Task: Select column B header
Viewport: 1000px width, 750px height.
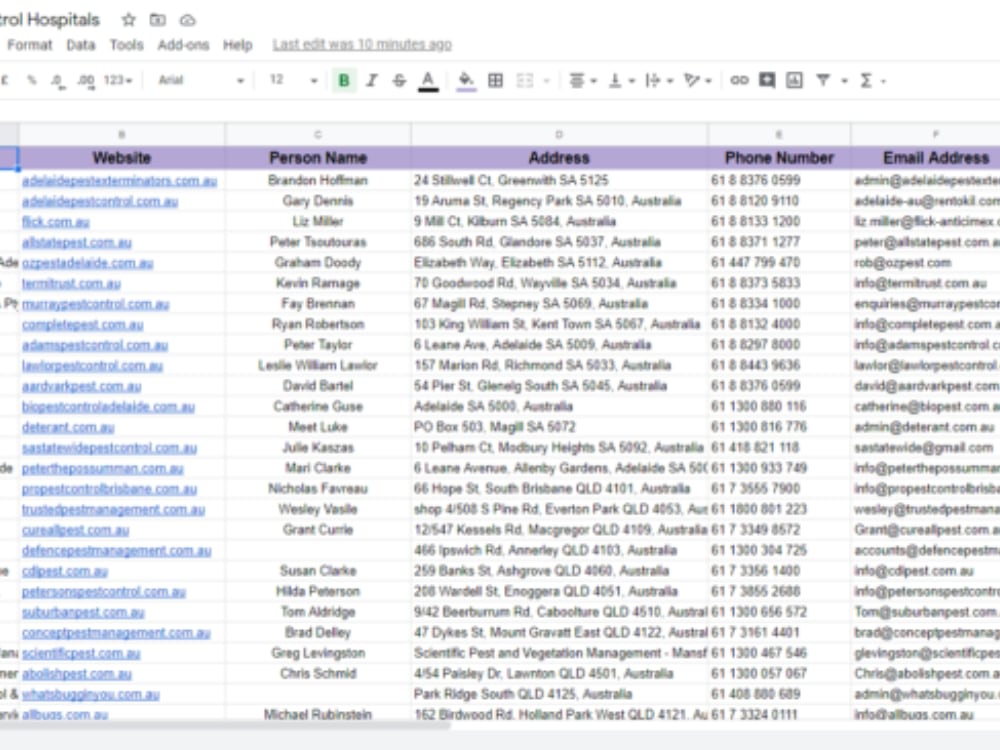Action: 121,135
